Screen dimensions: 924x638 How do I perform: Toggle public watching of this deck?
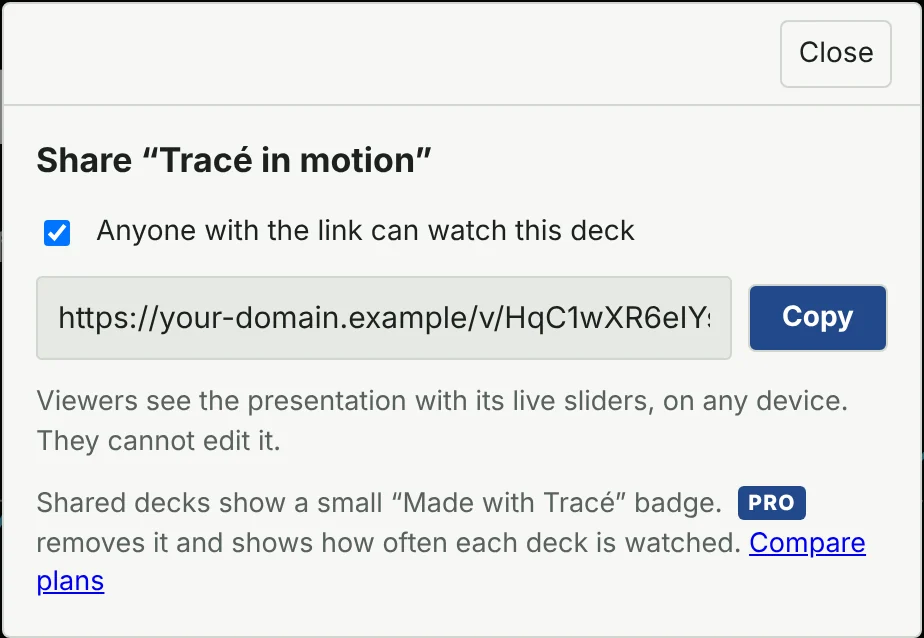(x=57, y=233)
